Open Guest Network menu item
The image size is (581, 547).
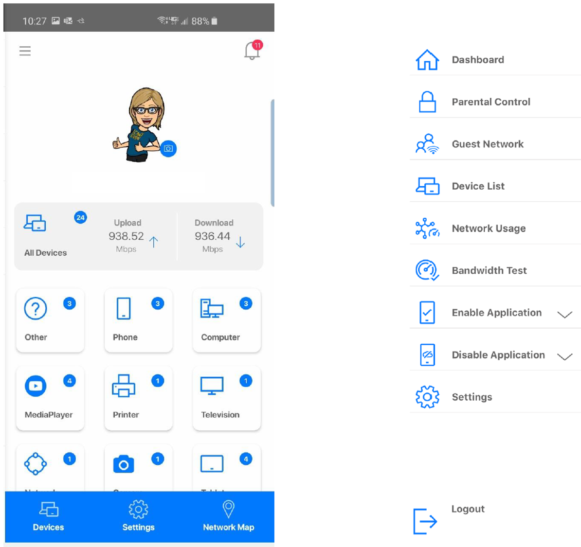[x=495, y=144]
